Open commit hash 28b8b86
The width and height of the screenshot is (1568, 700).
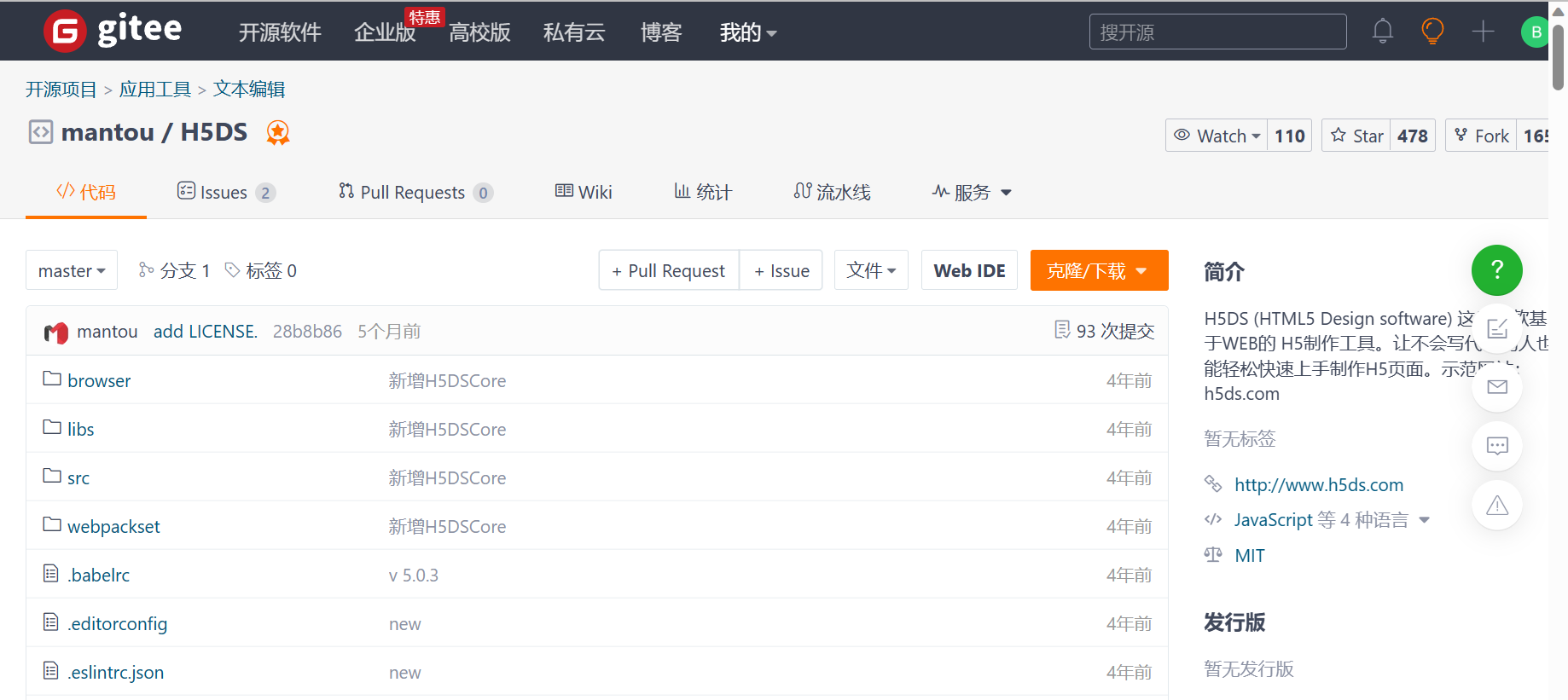307,331
